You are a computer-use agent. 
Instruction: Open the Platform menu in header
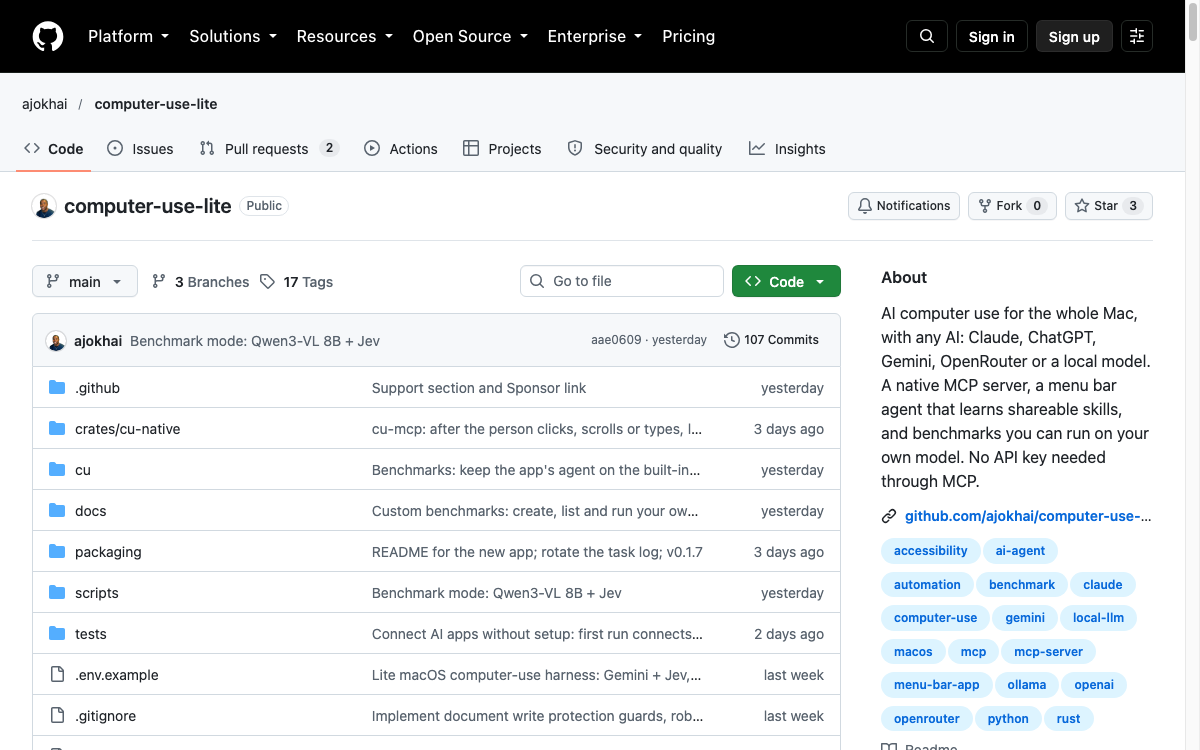point(128,37)
